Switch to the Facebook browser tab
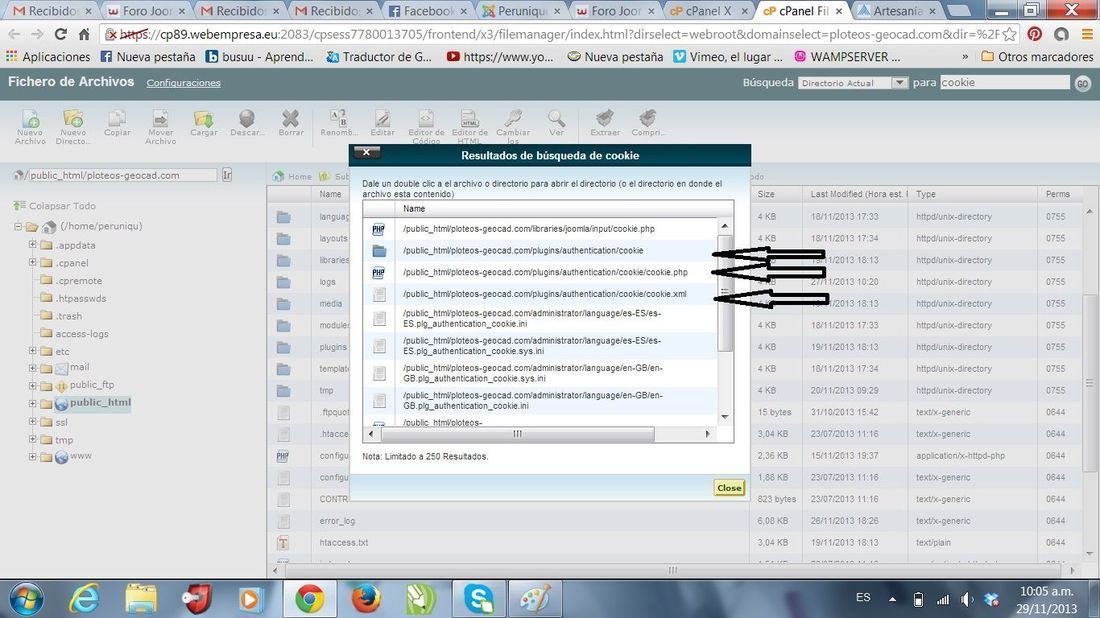This screenshot has width=1100, height=618. pyautogui.click(x=429, y=11)
